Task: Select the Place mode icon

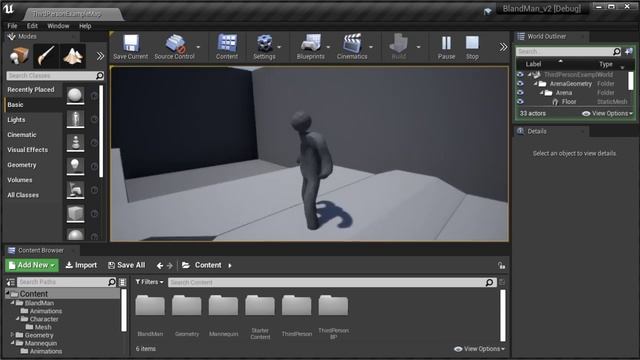Action: [x=19, y=56]
